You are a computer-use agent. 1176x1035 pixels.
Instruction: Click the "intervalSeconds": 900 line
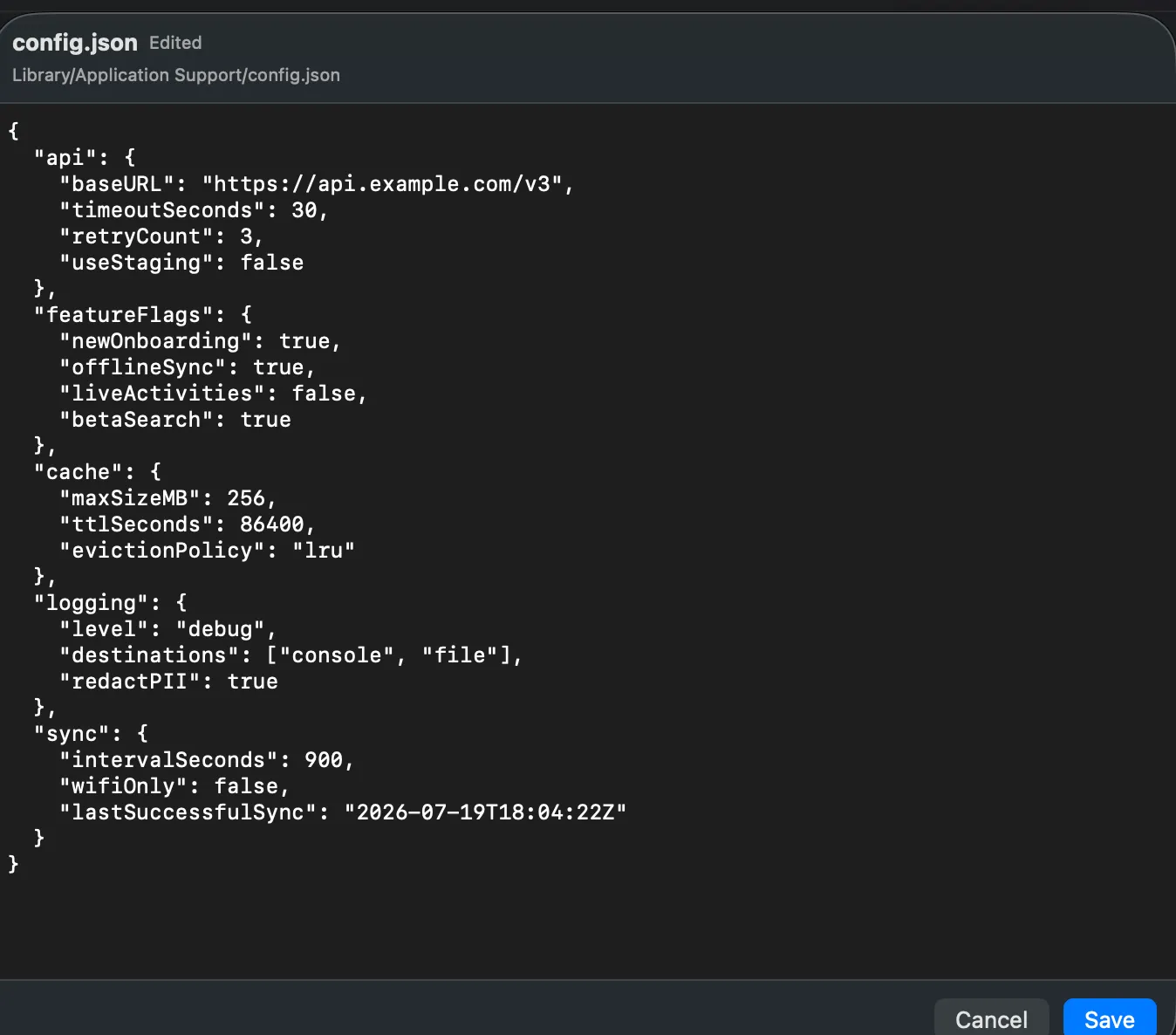(x=207, y=760)
